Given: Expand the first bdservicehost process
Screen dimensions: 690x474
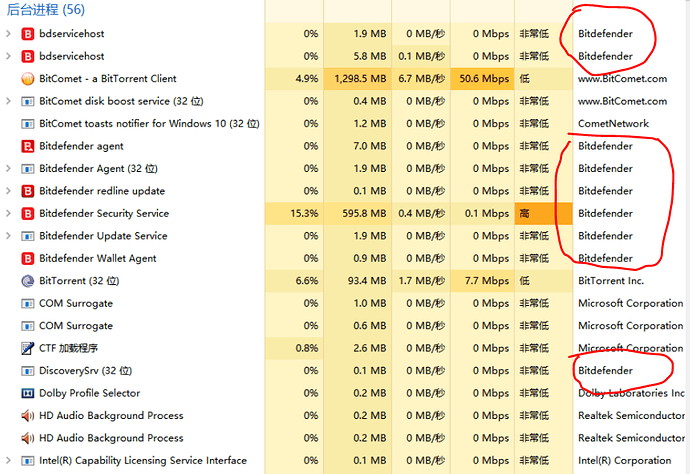Looking at the screenshot, I should tap(8, 33).
